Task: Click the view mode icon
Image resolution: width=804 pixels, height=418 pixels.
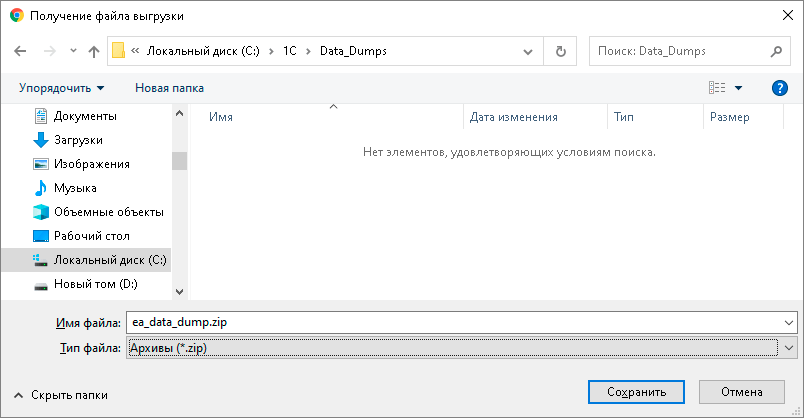Action: coord(716,88)
